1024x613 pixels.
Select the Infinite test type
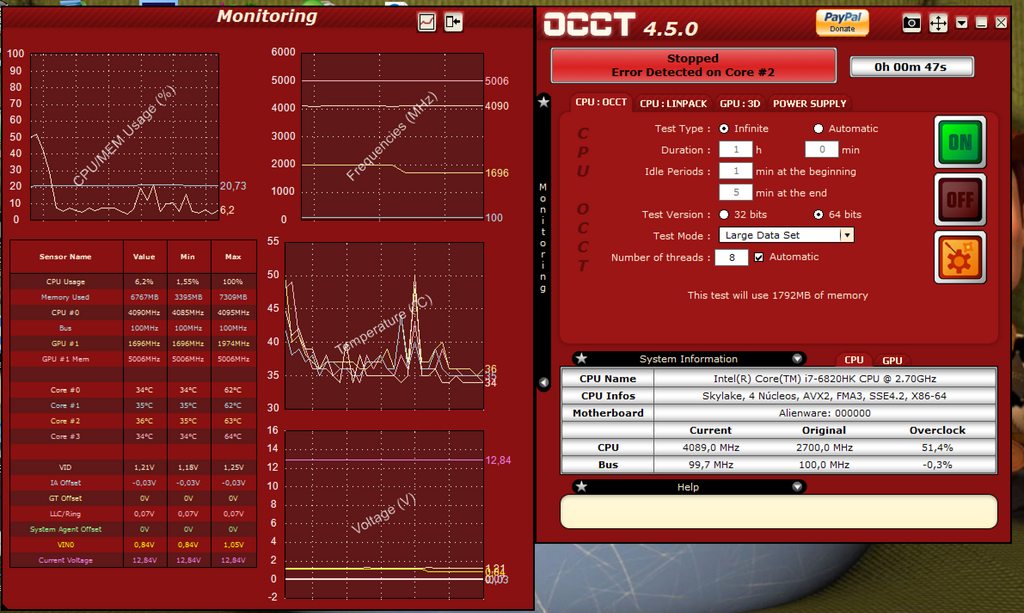[x=724, y=129]
